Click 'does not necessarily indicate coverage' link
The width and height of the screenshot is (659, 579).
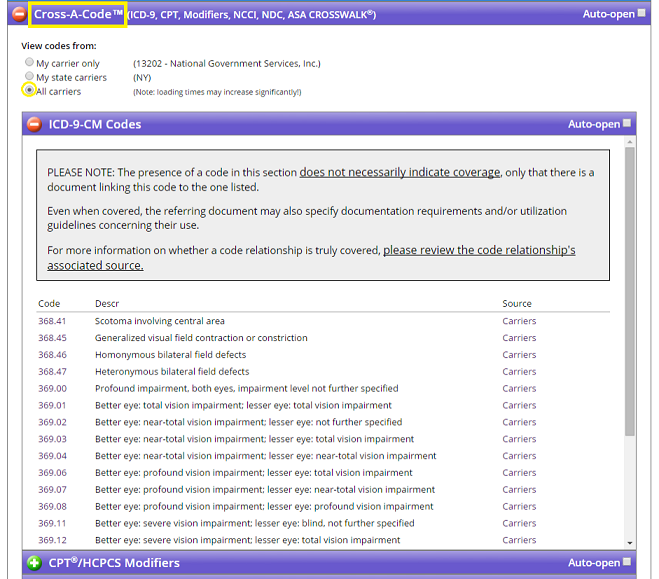(x=399, y=172)
